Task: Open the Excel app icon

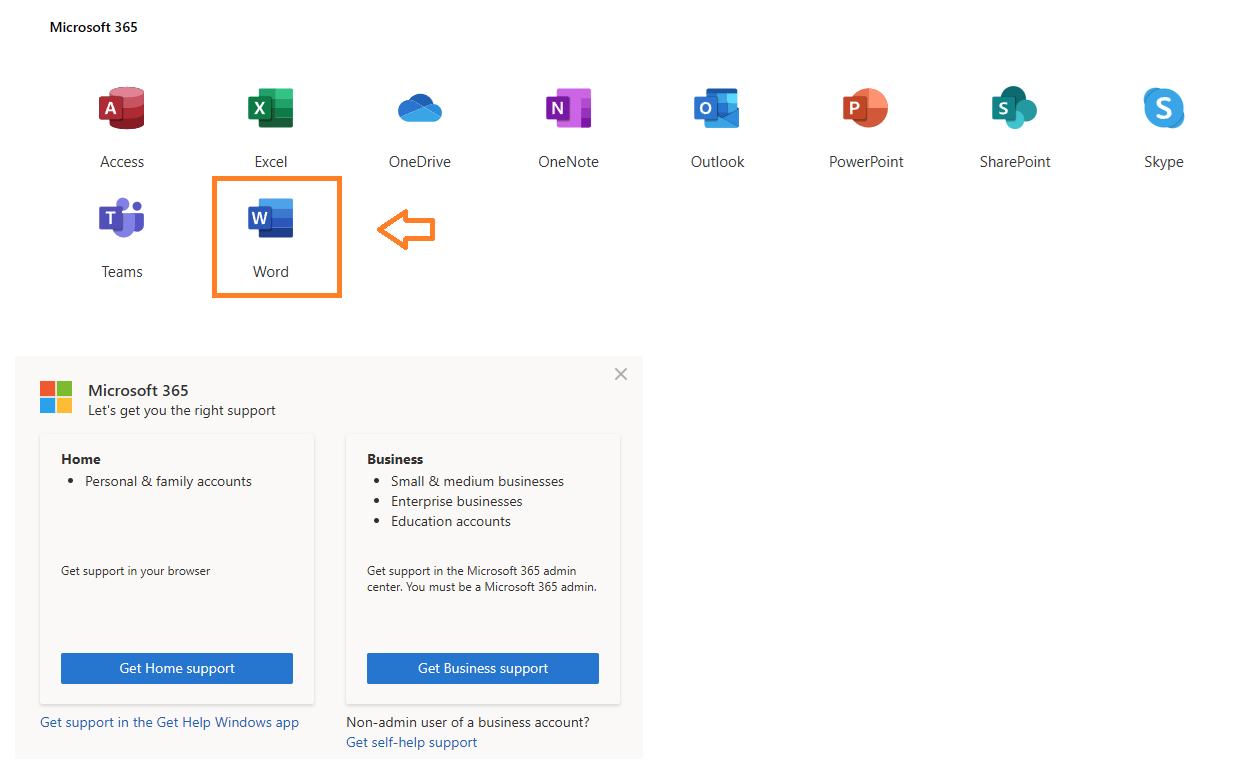Action: (x=270, y=108)
